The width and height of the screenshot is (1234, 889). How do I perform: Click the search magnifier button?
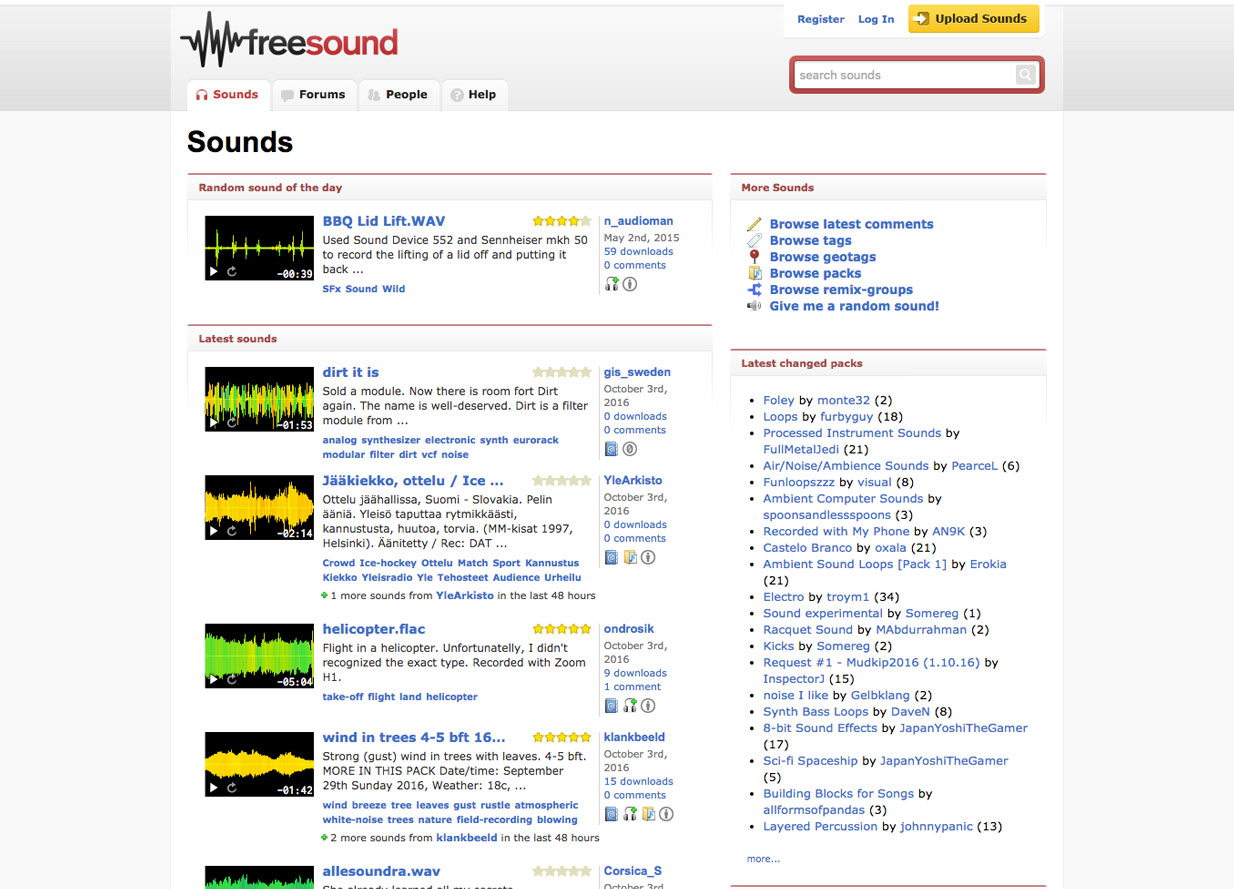[x=1026, y=75]
